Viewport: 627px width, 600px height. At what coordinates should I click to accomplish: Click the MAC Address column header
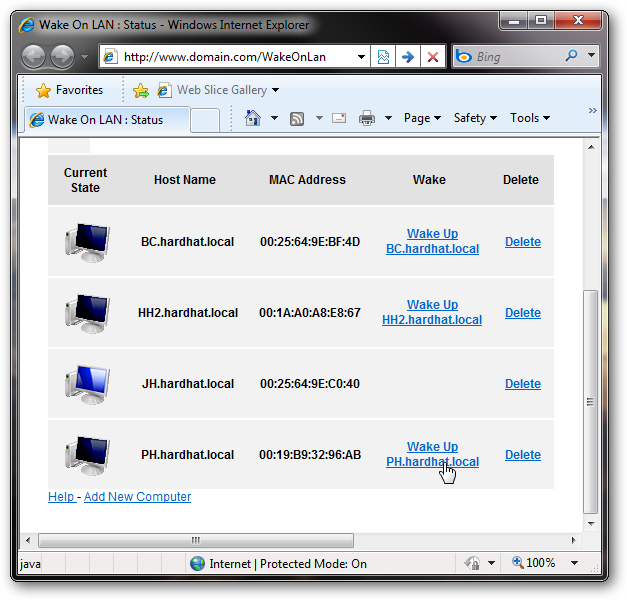pyautogui.click(x=307, y=180)
